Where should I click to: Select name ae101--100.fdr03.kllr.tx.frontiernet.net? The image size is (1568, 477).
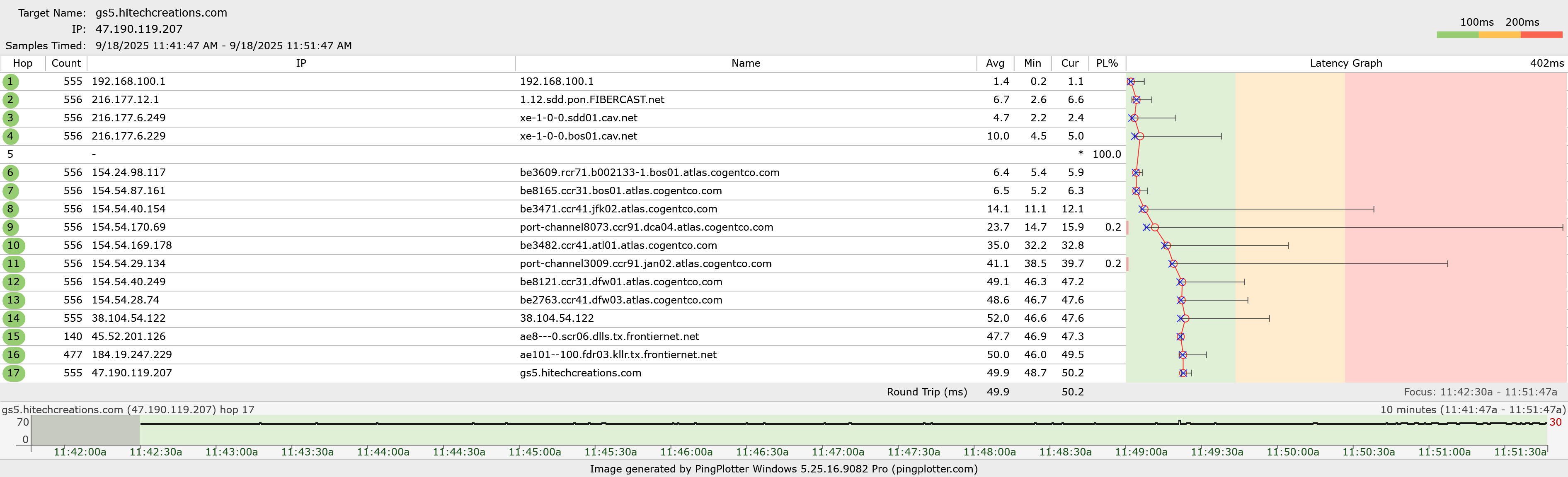point(618,355)
